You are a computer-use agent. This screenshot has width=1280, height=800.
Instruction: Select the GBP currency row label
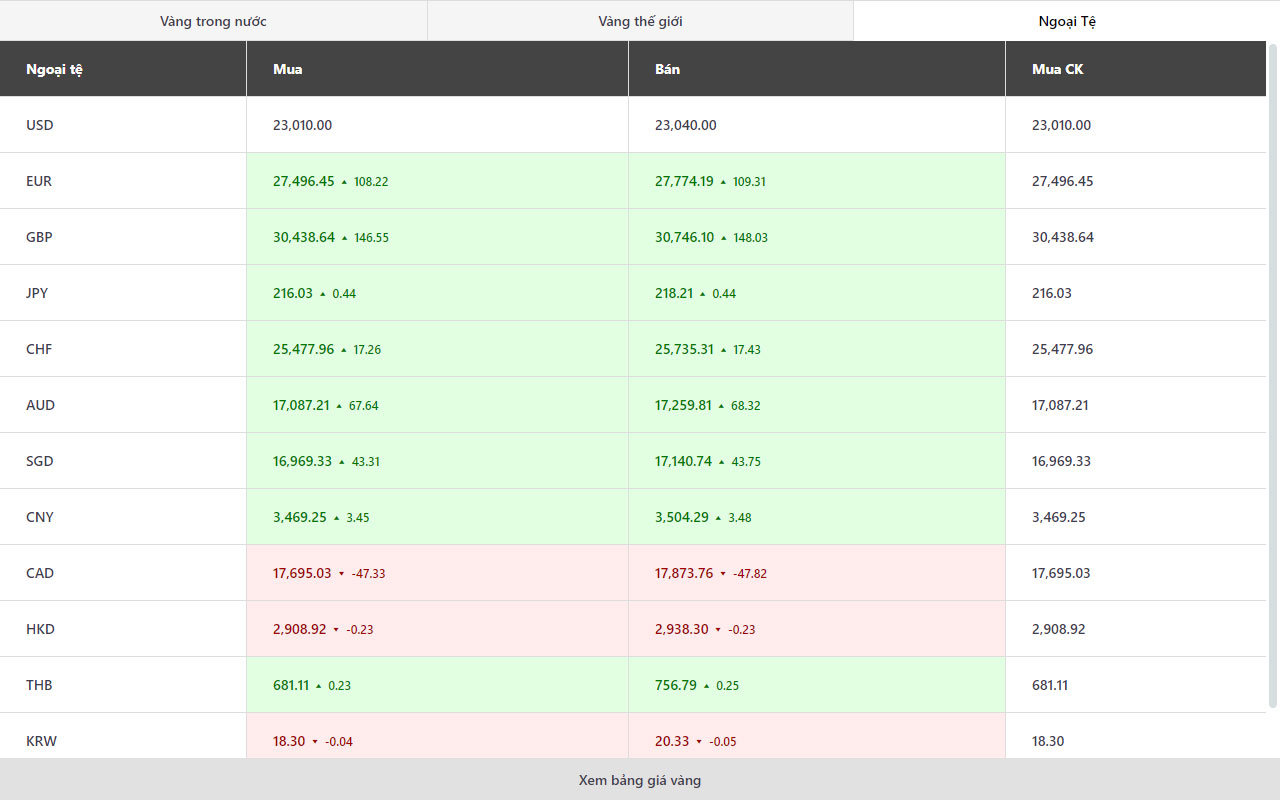click(x=39, y=237)
